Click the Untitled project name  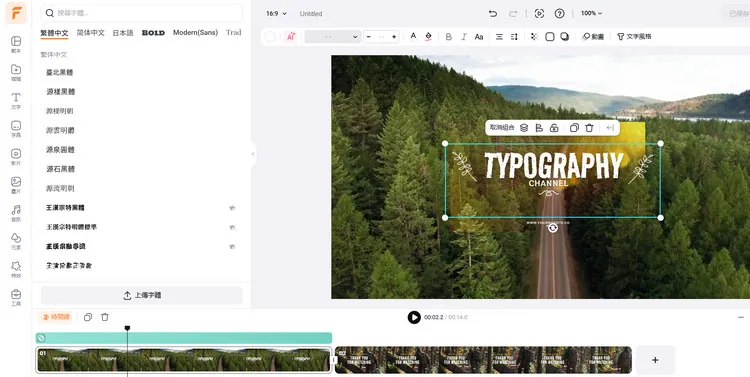coord(311,13)
